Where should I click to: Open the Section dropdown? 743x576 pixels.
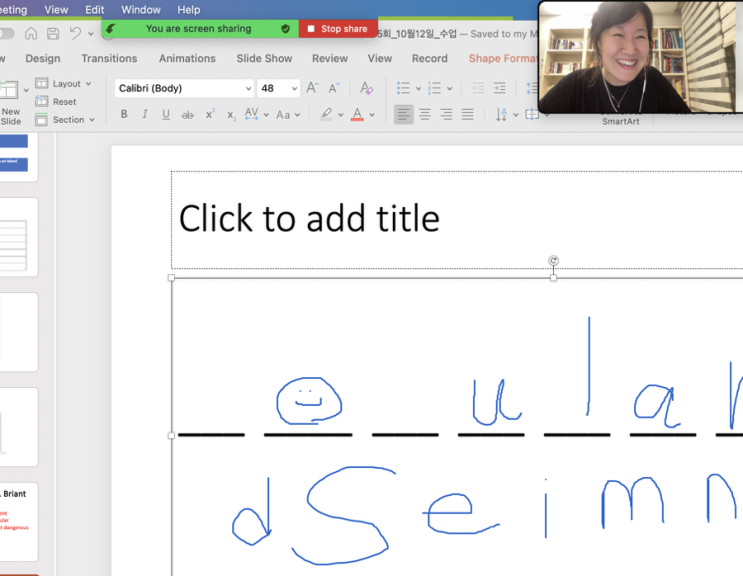tap(65, 119)
